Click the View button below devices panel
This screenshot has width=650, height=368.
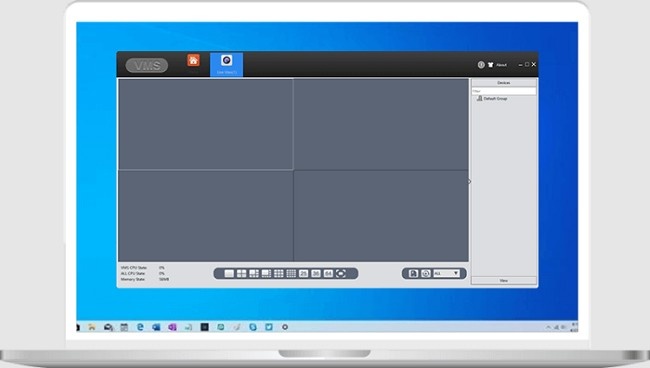(x=504, y=281)
